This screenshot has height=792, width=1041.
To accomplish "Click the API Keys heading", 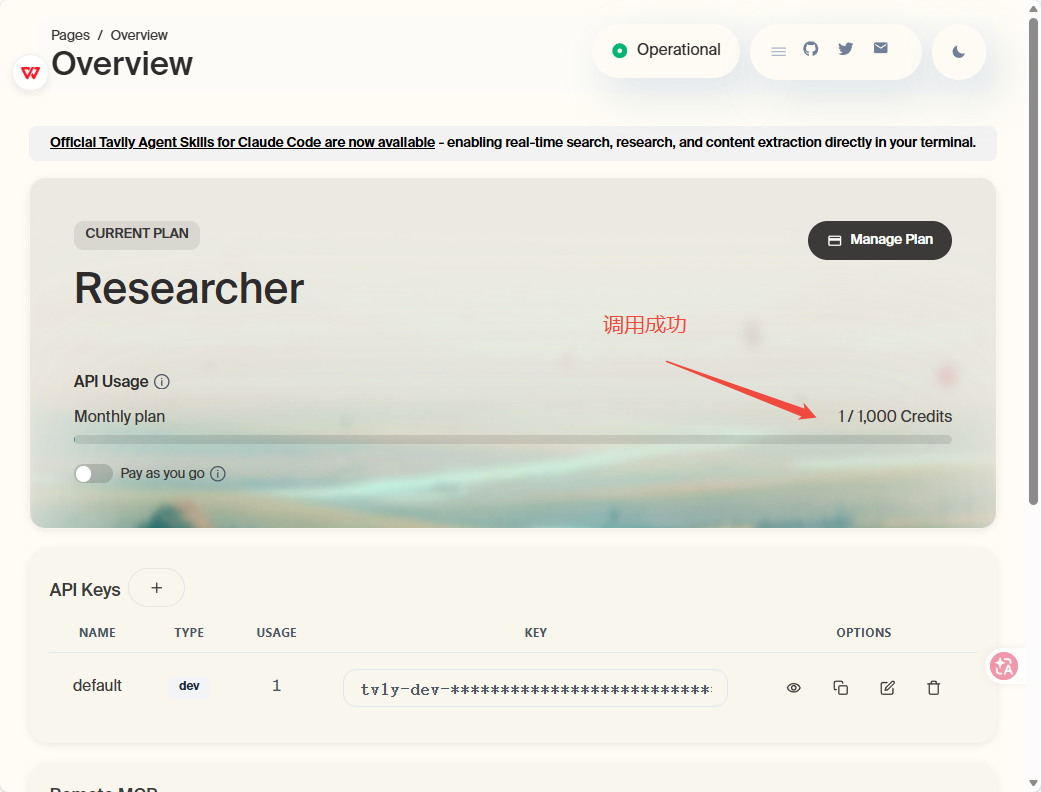I will [x=85, y=590].
